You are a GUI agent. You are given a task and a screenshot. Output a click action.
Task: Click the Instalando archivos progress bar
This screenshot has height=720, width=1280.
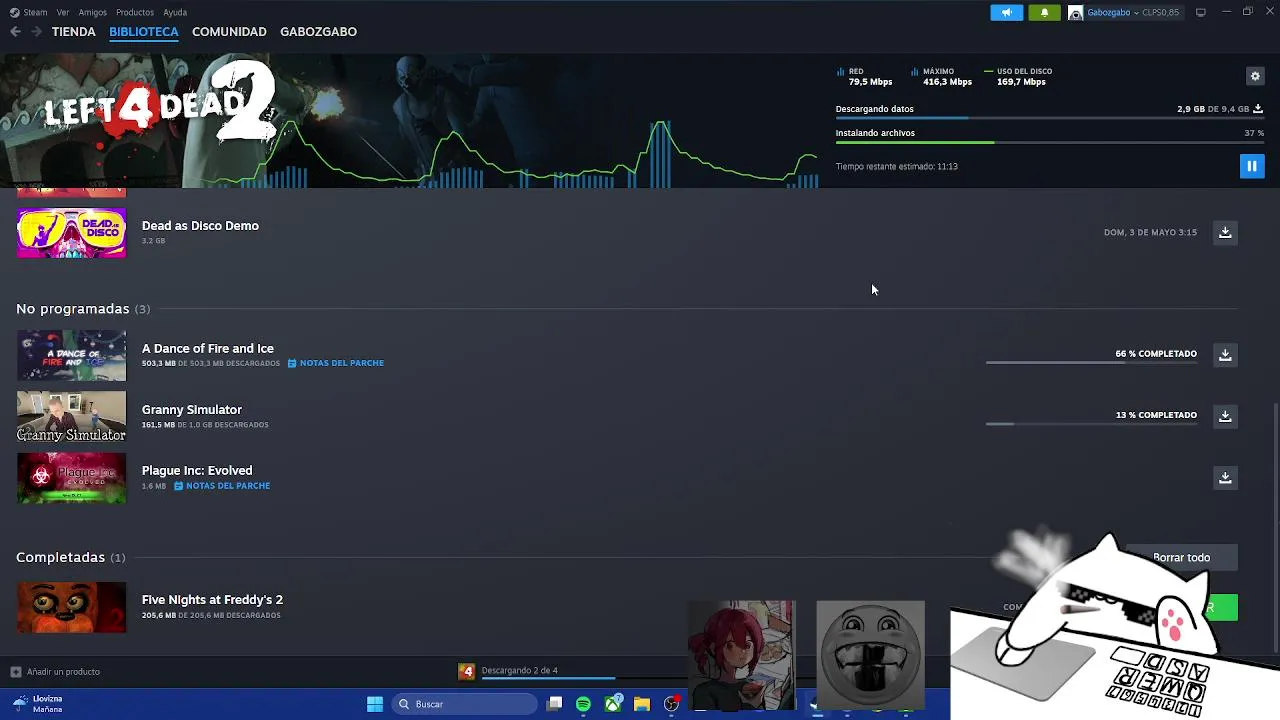(1049, 143)
